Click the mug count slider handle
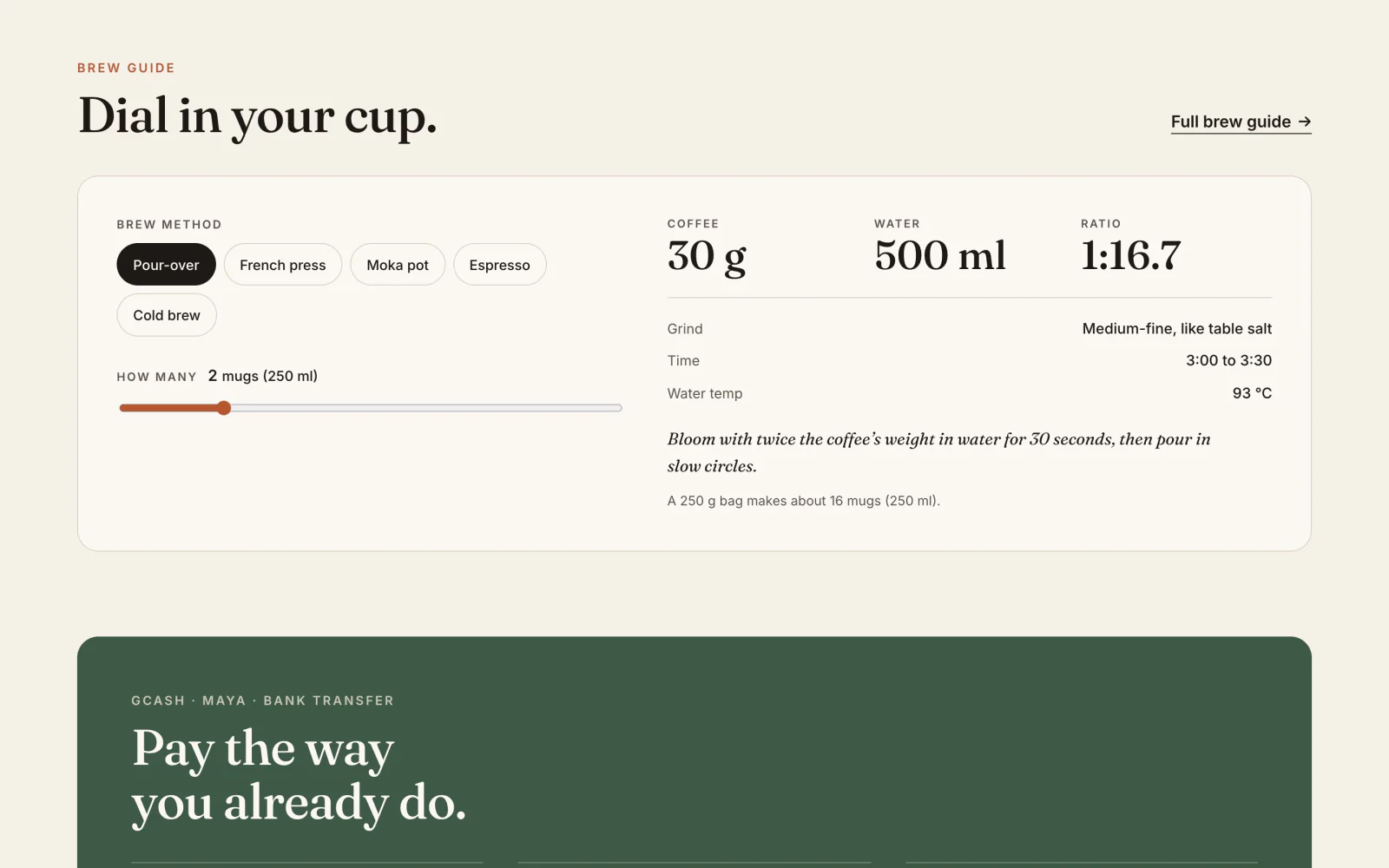This screenshot has width=1389, height=868. click(224, 408)
